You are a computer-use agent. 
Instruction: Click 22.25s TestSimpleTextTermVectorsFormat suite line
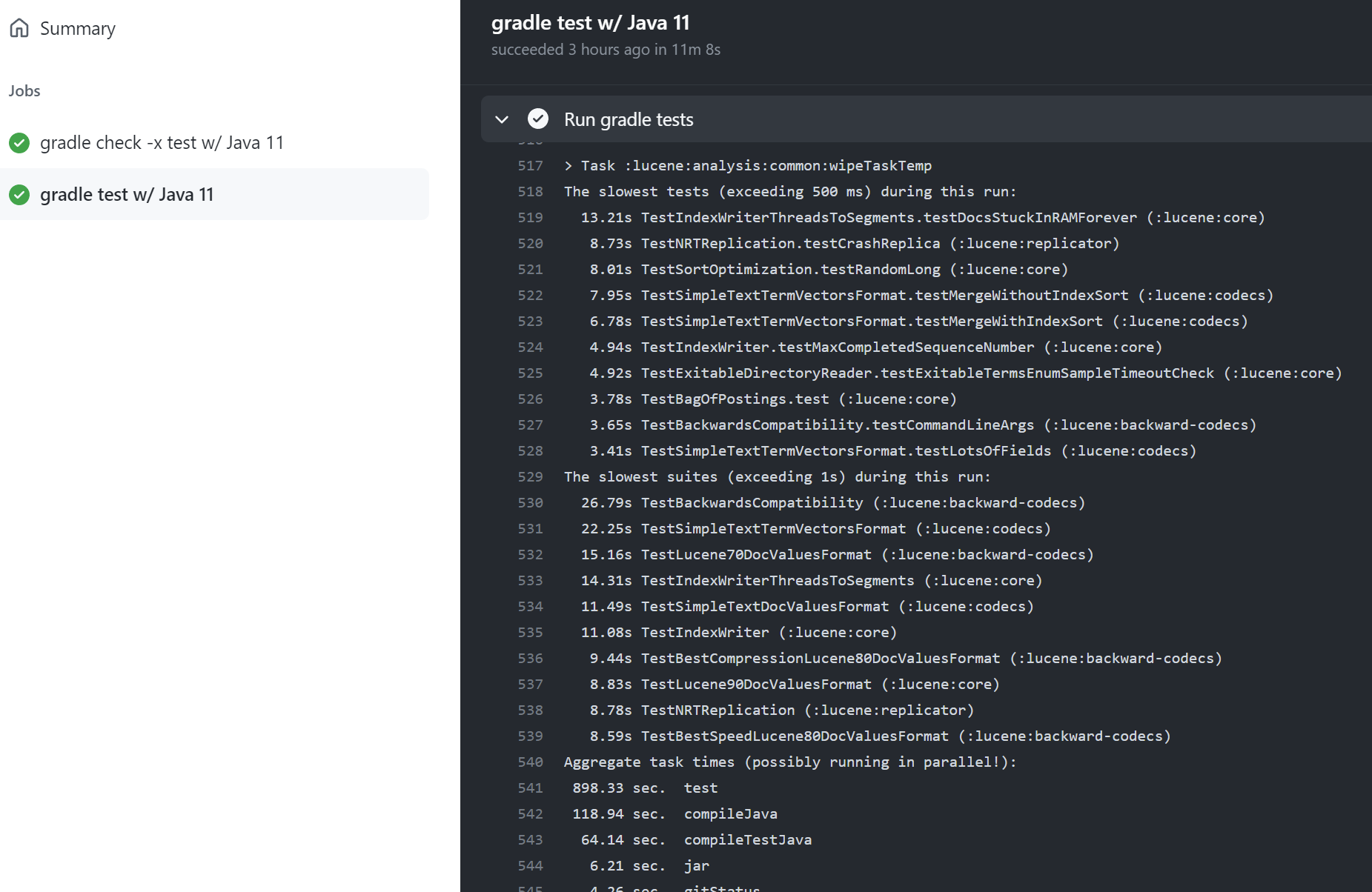point(816,529)
